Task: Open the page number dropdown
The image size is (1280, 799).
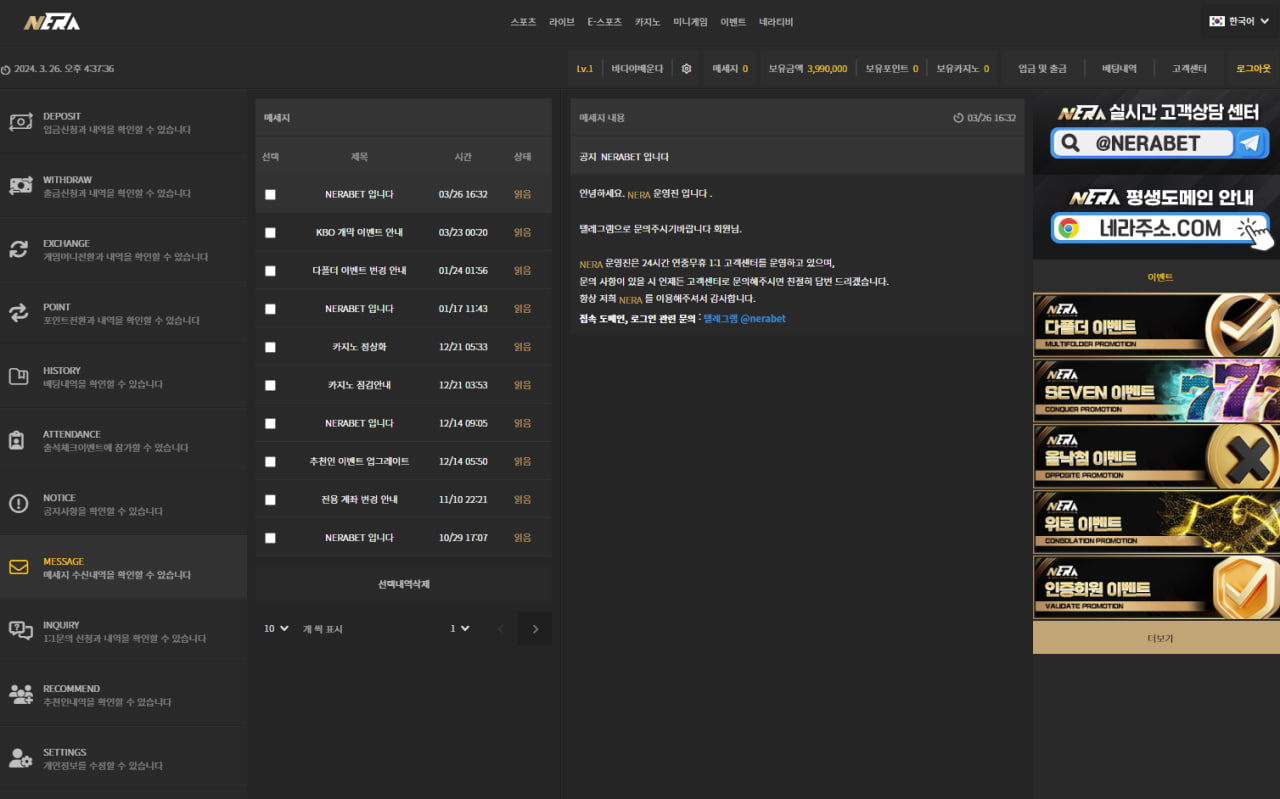Action: [460, 628]
